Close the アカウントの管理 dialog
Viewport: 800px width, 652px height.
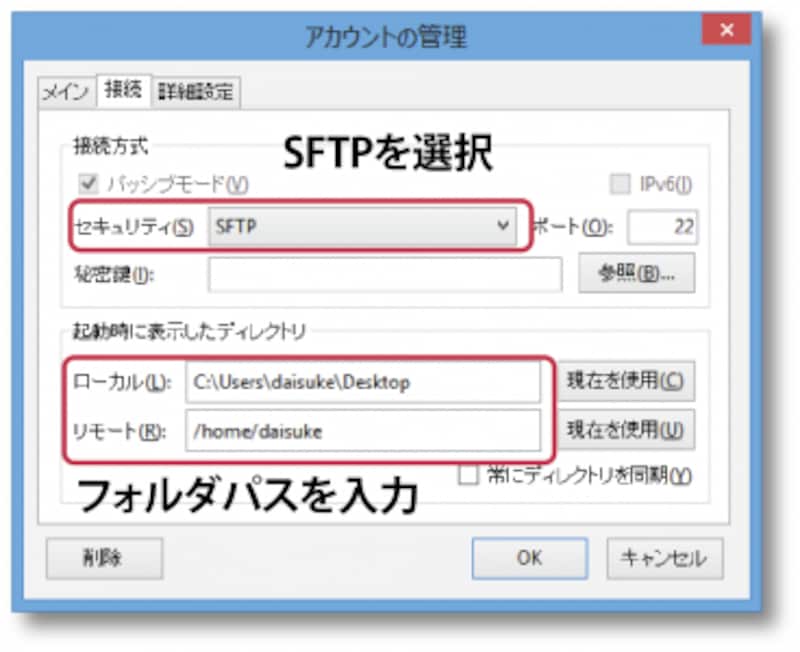(x=727, y=30)
